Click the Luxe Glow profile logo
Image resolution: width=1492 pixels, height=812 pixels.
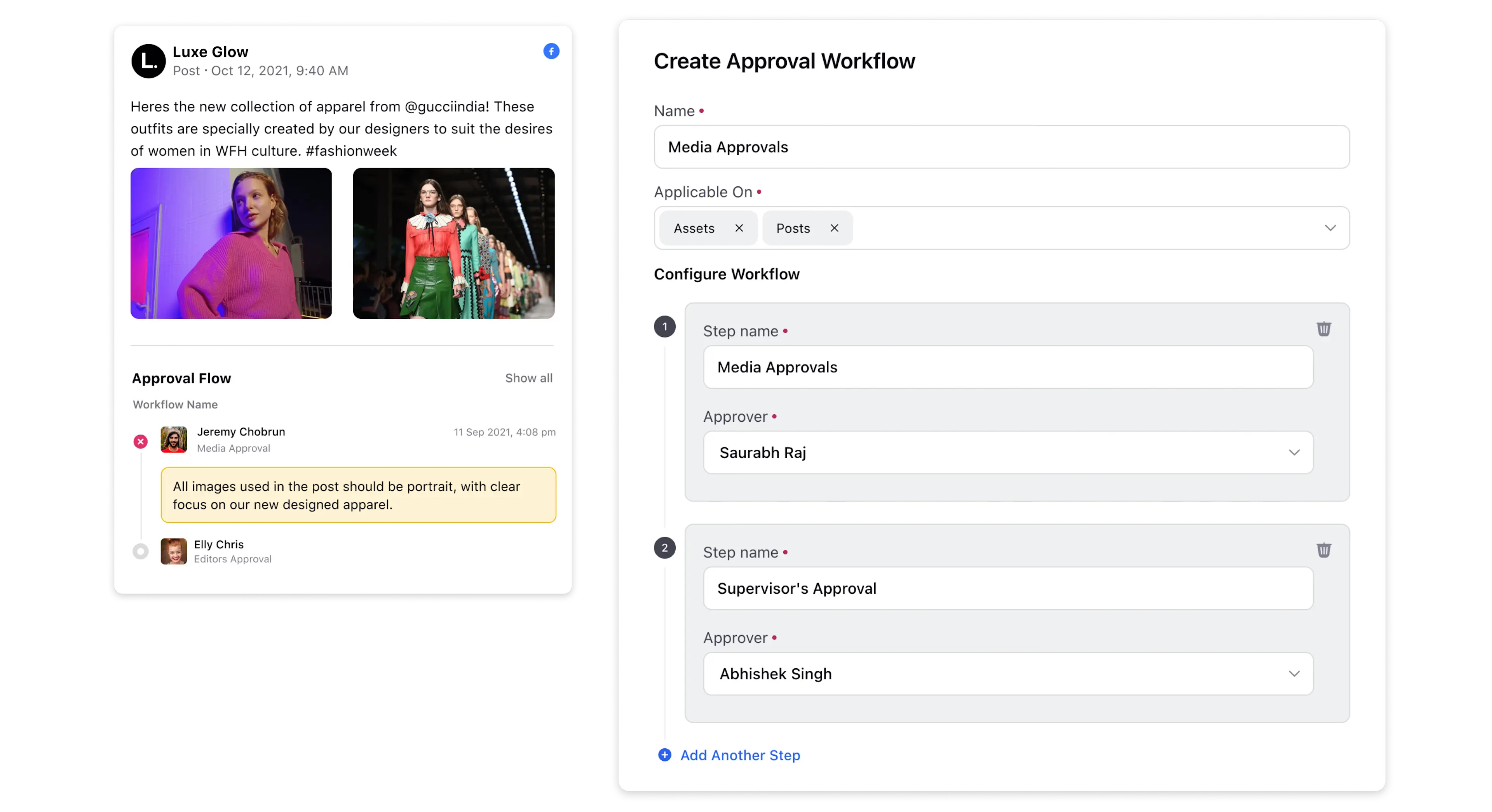[148, 61]
